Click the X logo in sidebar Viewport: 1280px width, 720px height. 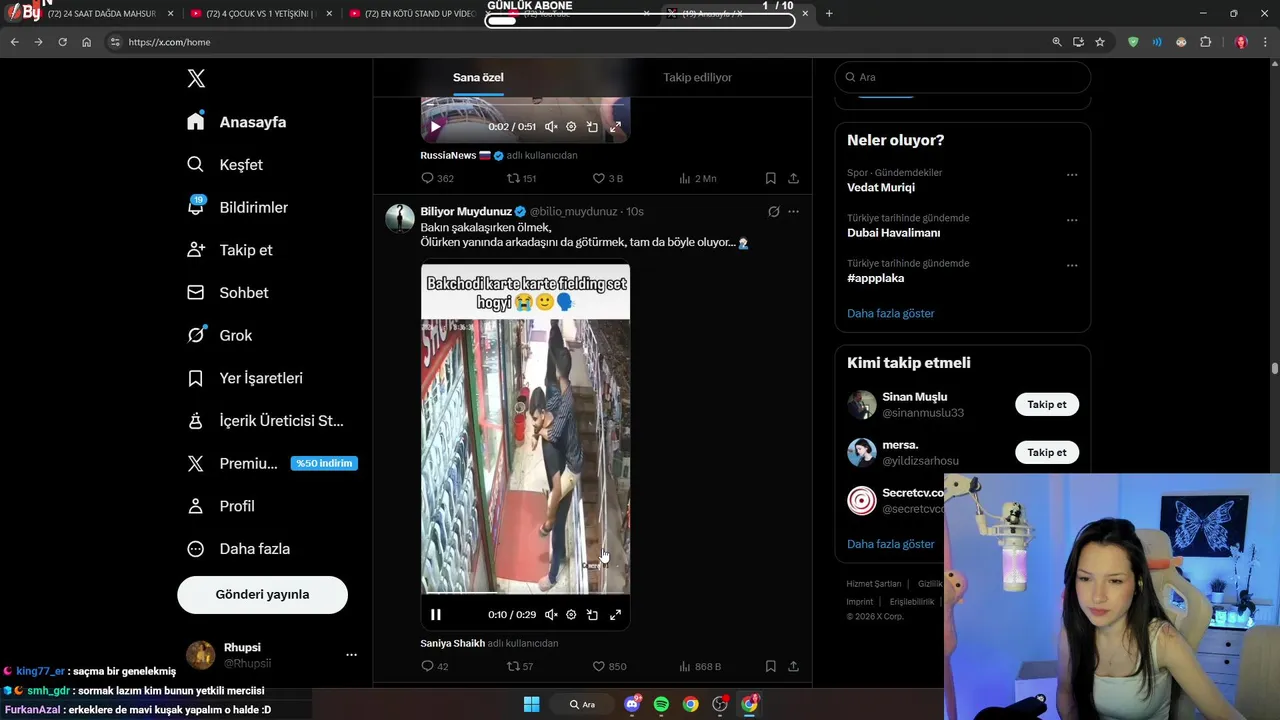pos(196,79)
